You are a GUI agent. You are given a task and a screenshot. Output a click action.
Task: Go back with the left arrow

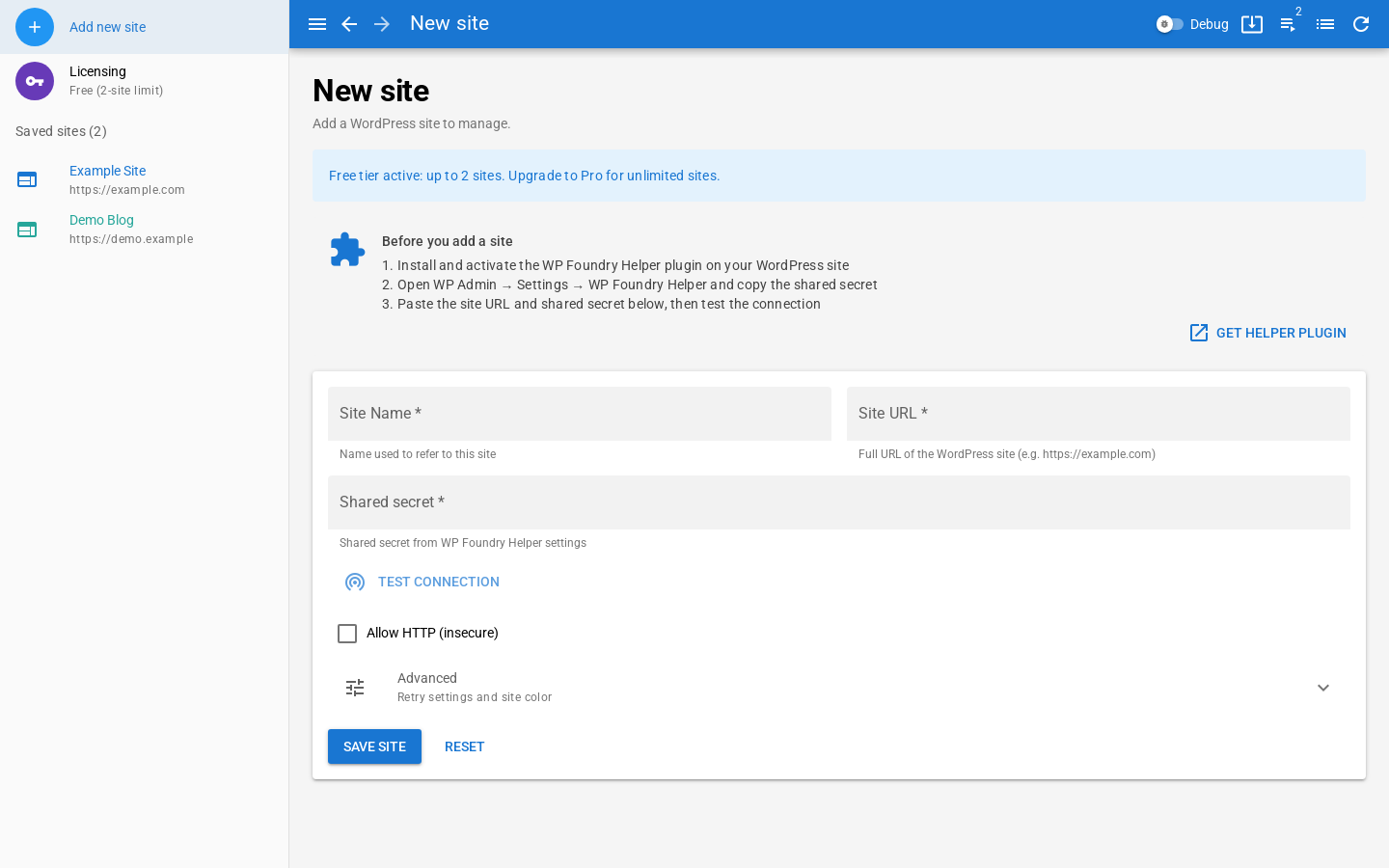point(349,24)
